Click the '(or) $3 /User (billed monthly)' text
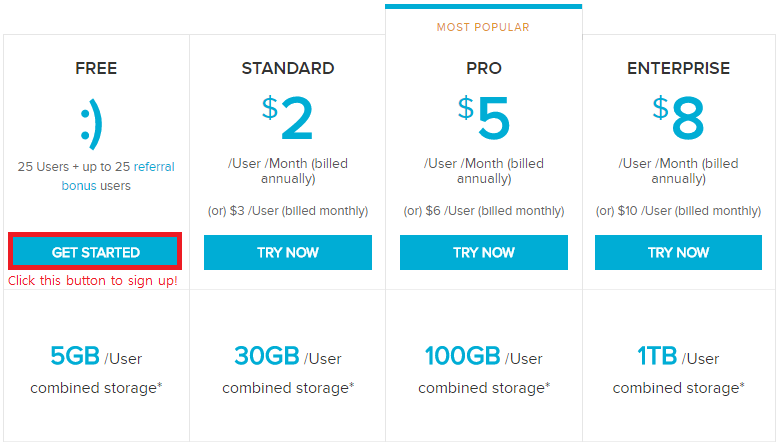Viewport: 780px width, 447px height. click(x=288, y=211)
